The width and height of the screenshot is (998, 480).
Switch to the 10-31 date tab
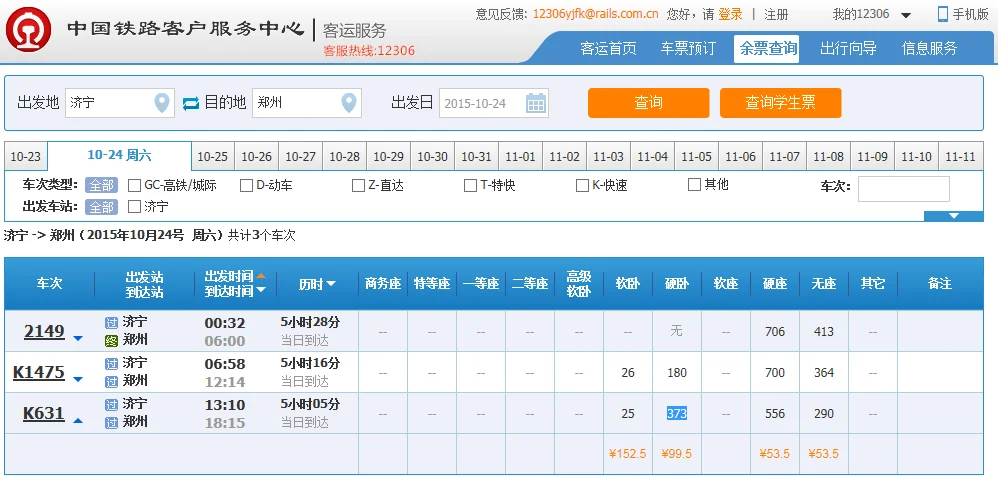477,157
